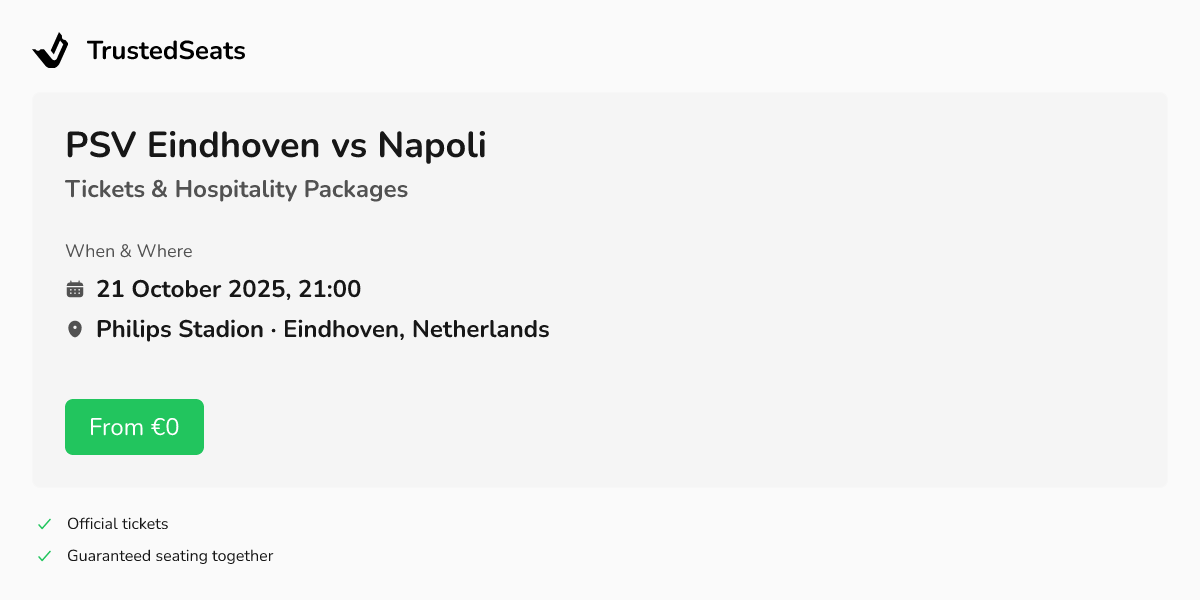Click the green checkmark beside Official tickets
Viewport: 1200px width, 600px height.
coord(44,523)
